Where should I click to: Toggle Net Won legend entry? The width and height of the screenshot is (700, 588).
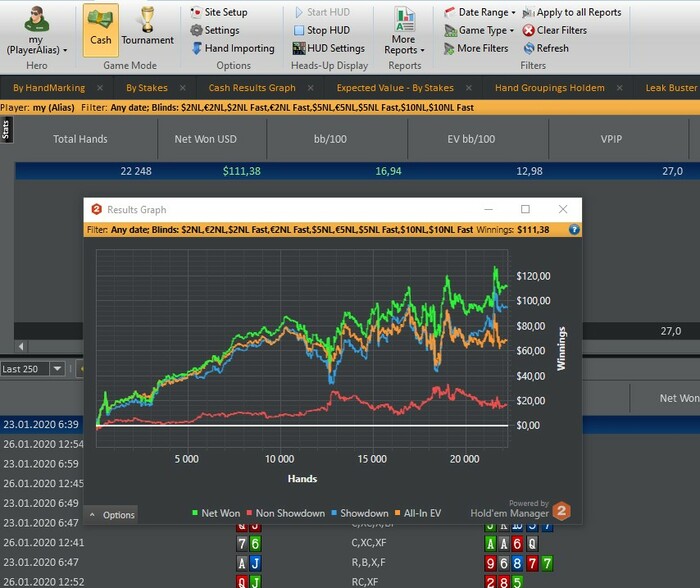pyautogui.click(x=216, y=513)
